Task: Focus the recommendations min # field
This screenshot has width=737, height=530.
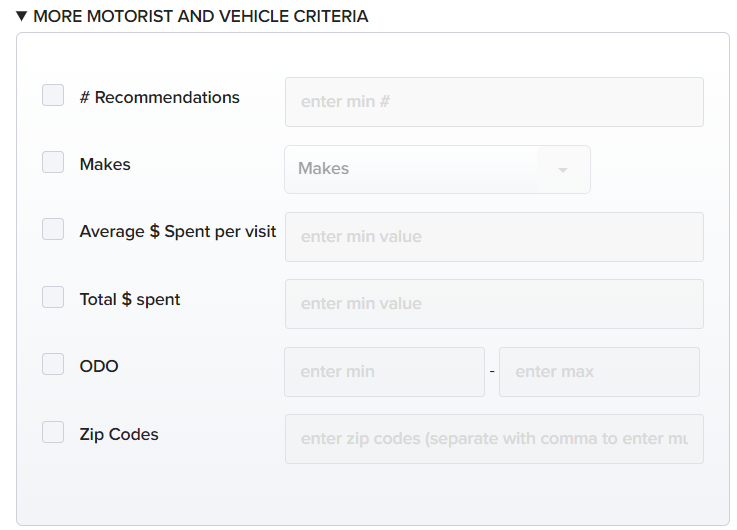Action: pyautogui.click(x=494, y=102)
